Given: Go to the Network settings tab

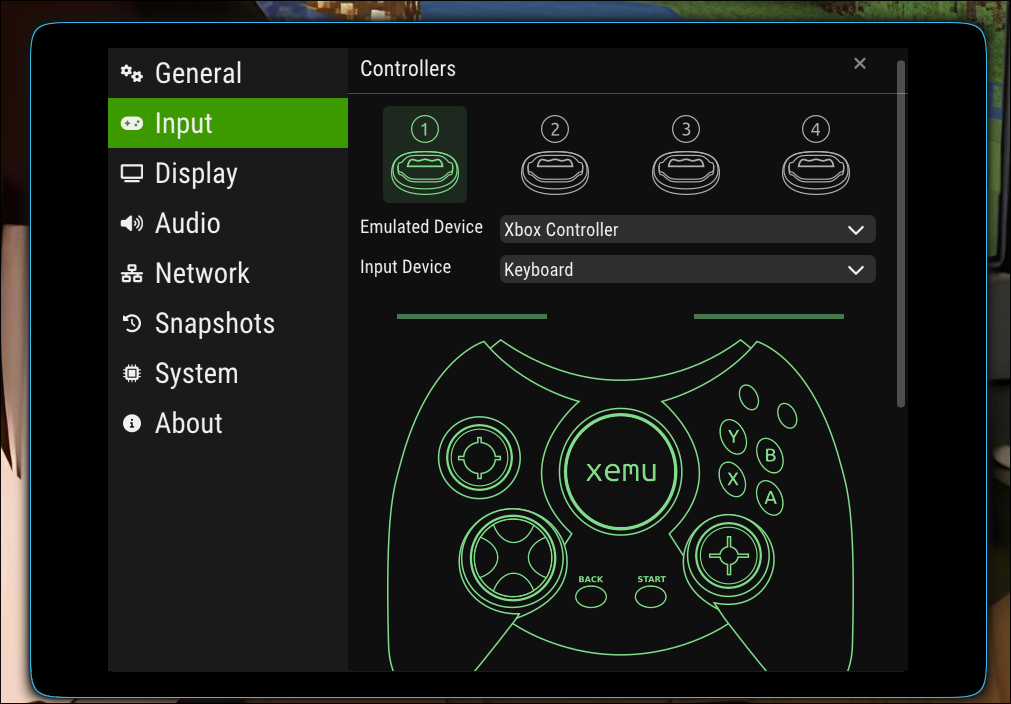Looking at the screenshot, I should pos(228,273).
